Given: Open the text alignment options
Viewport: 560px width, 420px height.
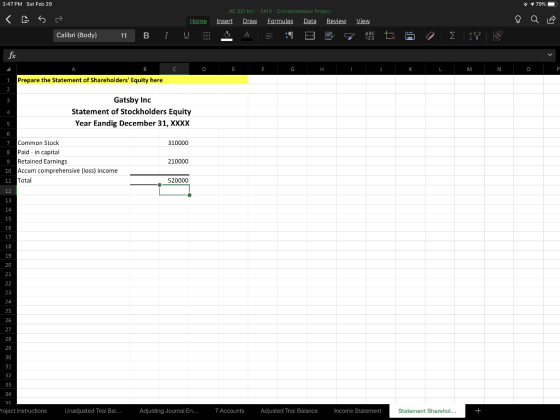Looking at the screenshot, I should tap(269, 35).
